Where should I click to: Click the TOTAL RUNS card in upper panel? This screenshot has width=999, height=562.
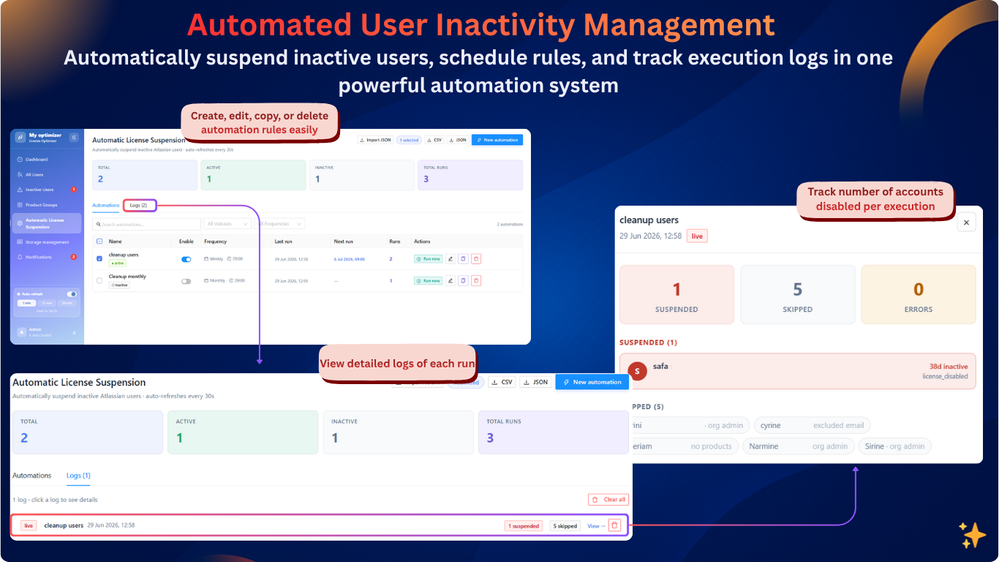470,175
